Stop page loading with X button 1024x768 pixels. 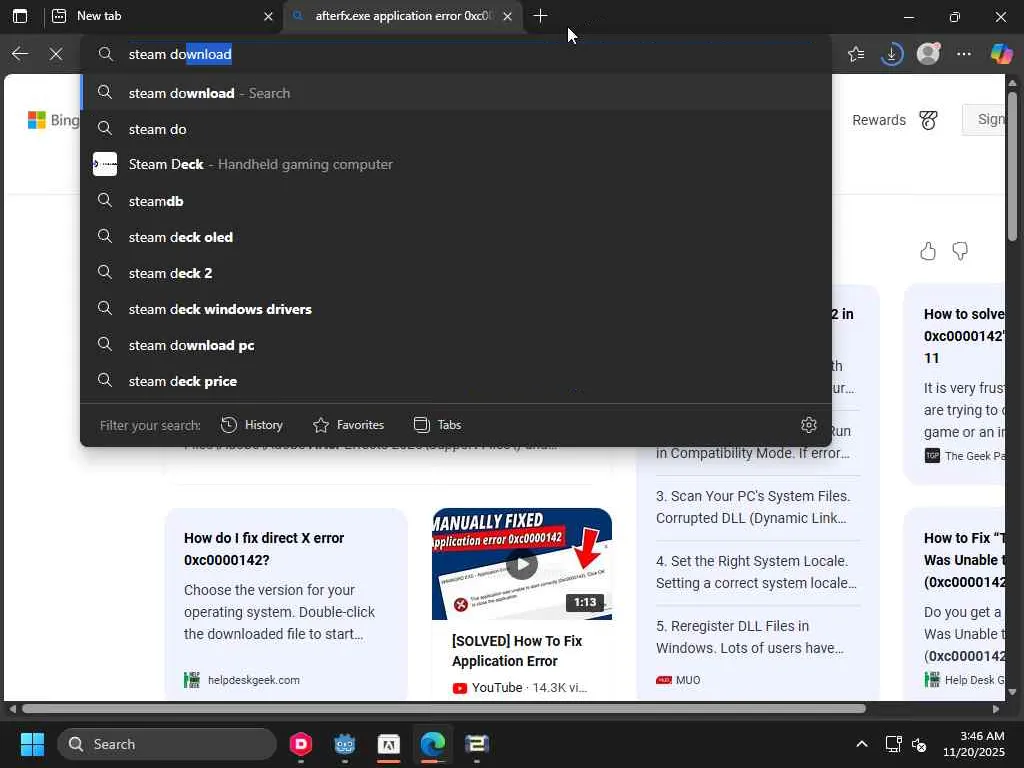[x=56, y=54]
